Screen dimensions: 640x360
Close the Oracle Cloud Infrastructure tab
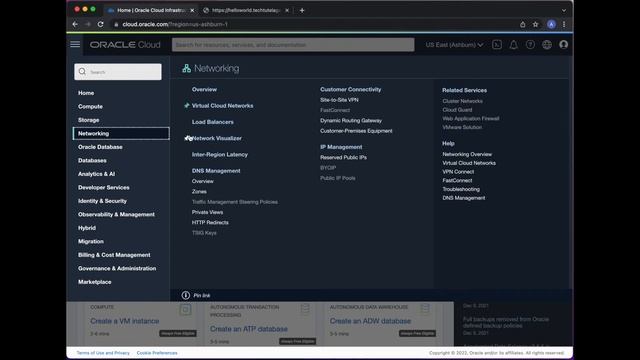point(192,10)
